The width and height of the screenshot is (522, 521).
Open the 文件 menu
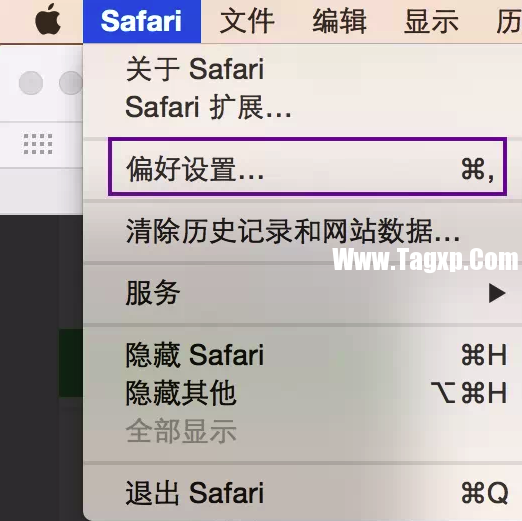tap(247, 21)
